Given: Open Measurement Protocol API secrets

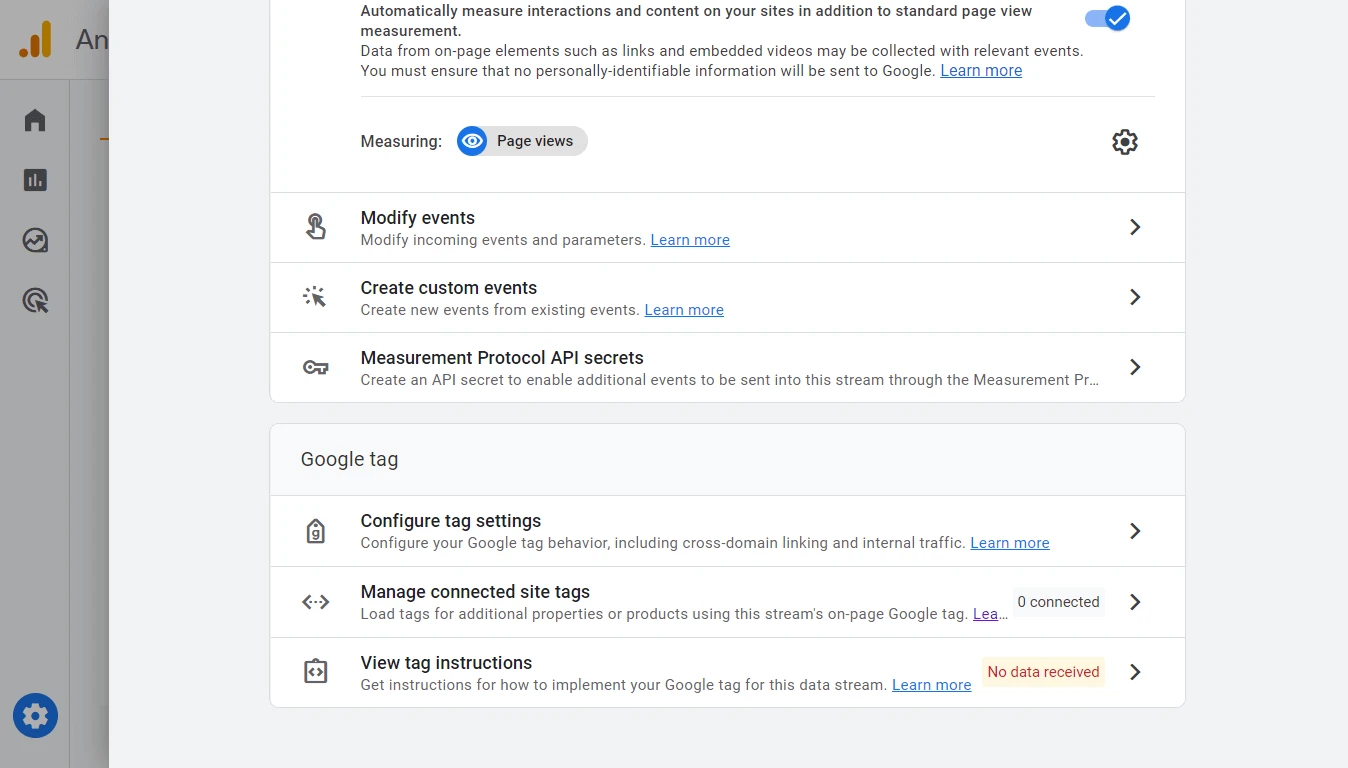Looking at the screenshot, I should pos(1134,367).
